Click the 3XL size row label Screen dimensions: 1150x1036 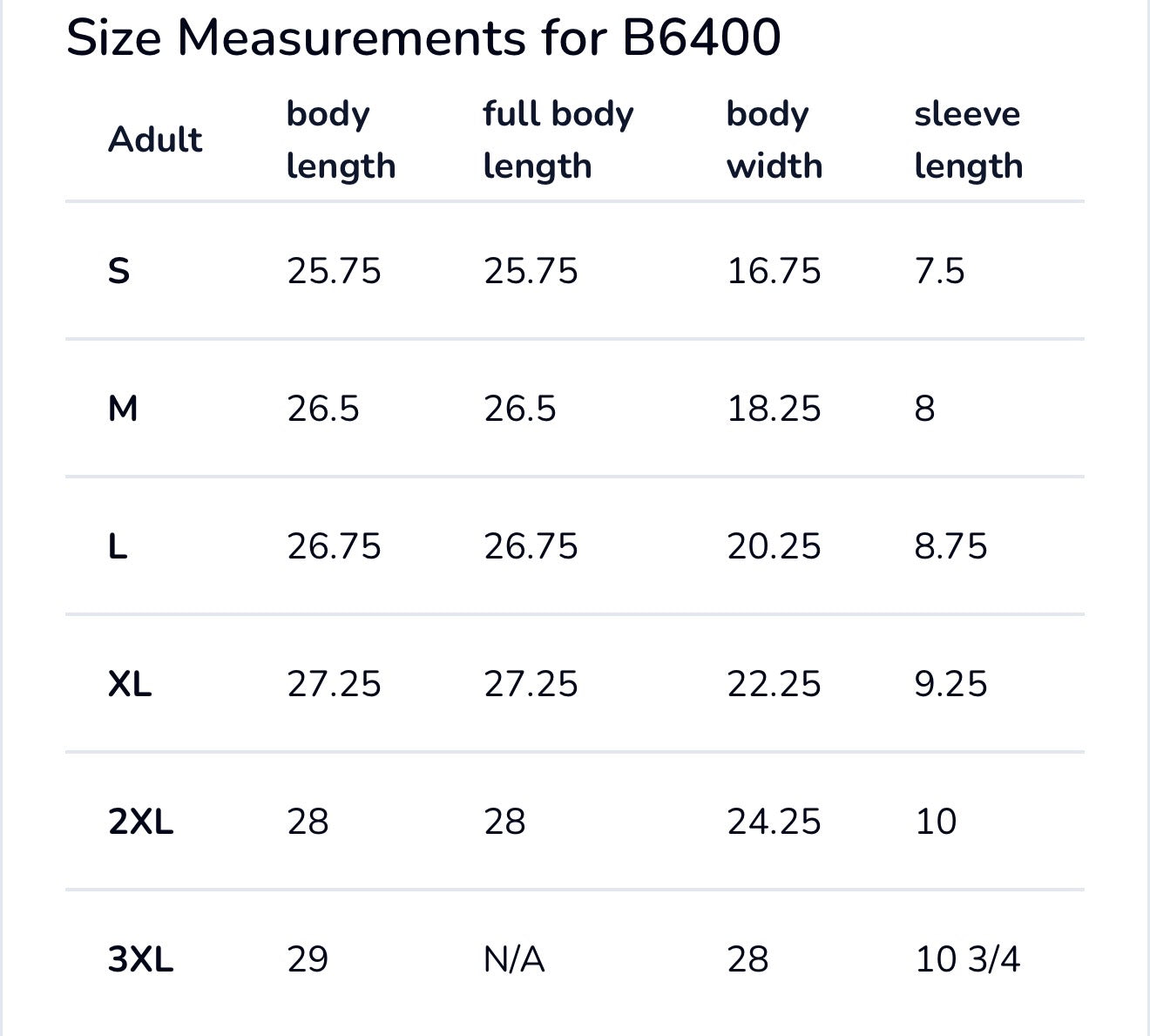point(141,959)
